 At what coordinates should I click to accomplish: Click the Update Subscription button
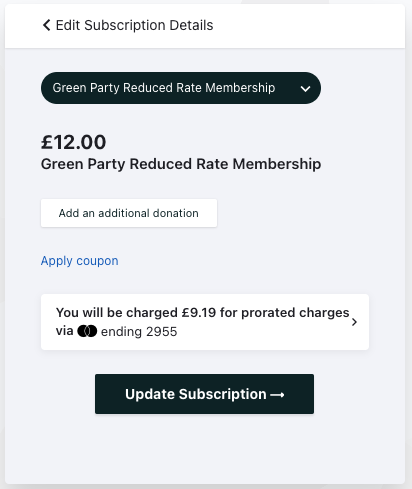point(204,394)
